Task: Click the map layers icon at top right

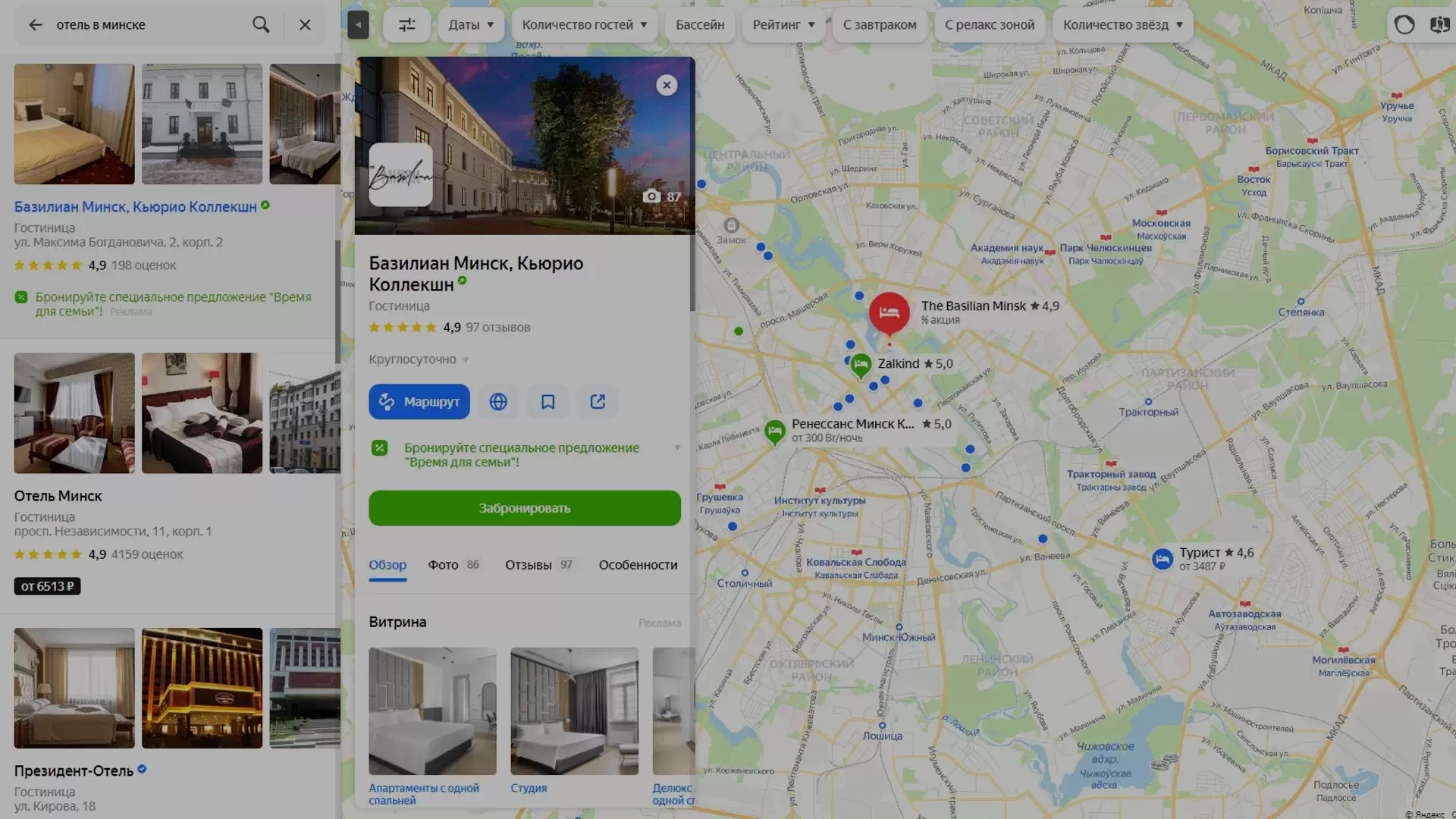Action: tap(1439, 25)
